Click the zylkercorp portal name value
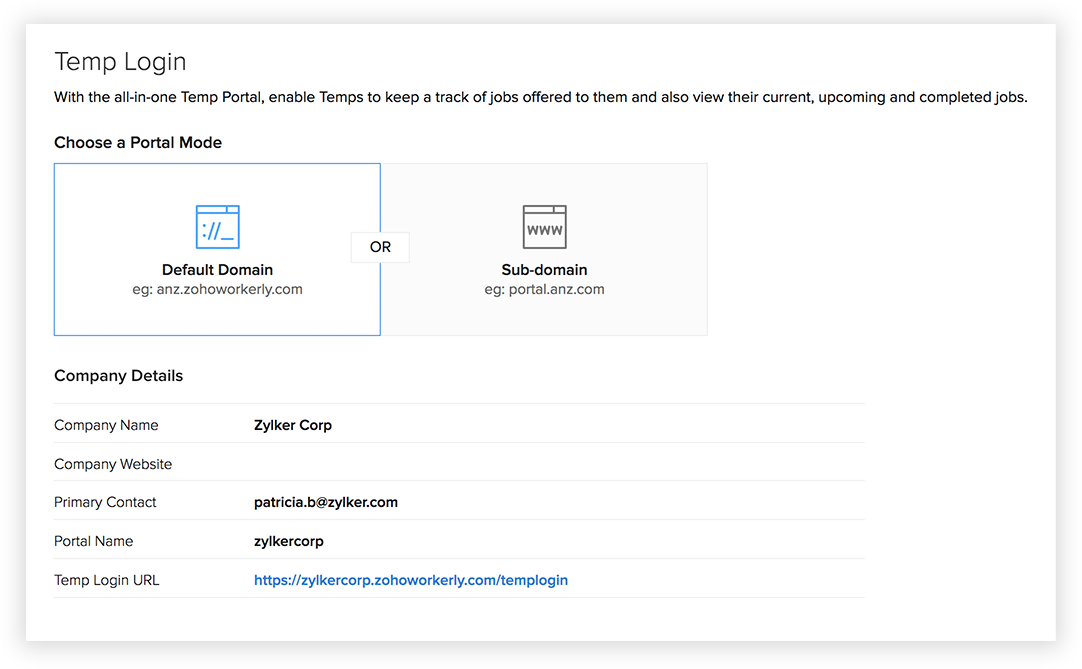Viewport: 1082px width, 669px height. point(288,541)
